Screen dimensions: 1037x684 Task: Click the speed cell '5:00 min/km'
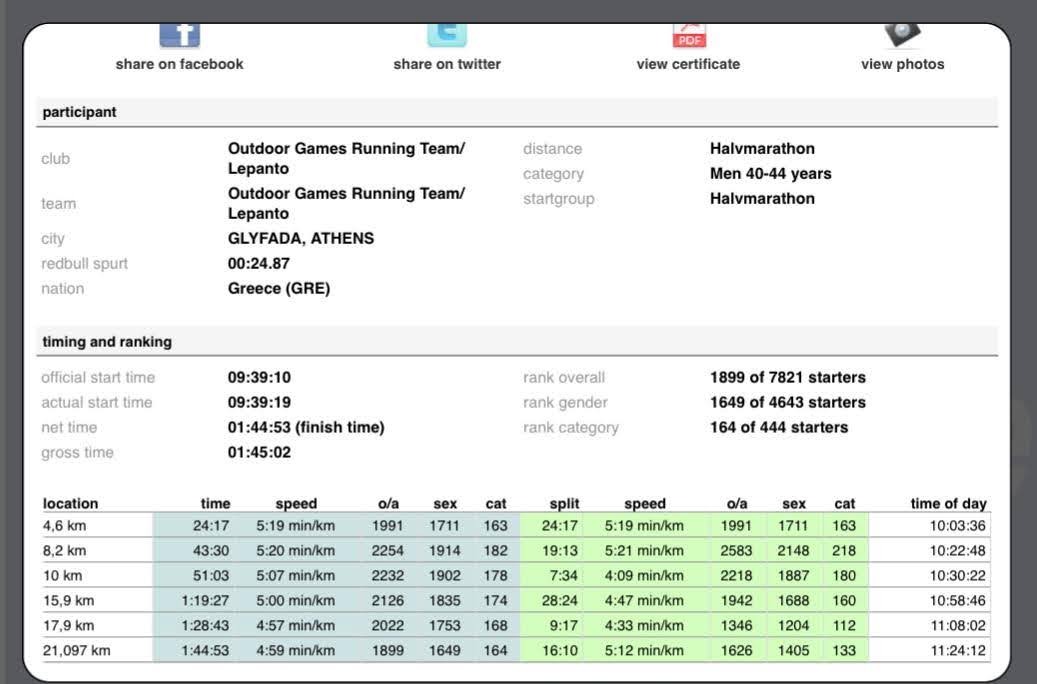coord(296,601)
